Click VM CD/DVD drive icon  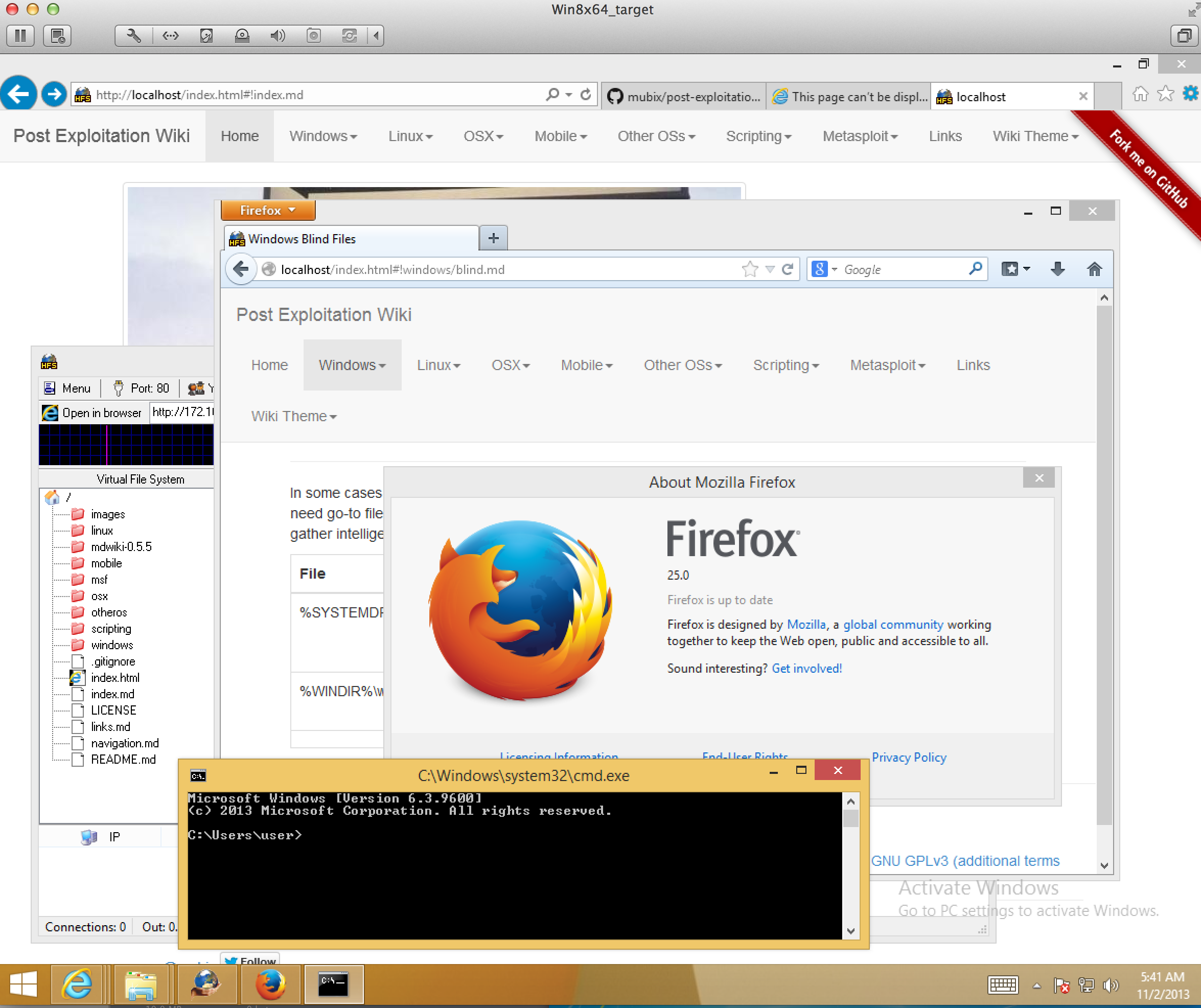(242, 35)
